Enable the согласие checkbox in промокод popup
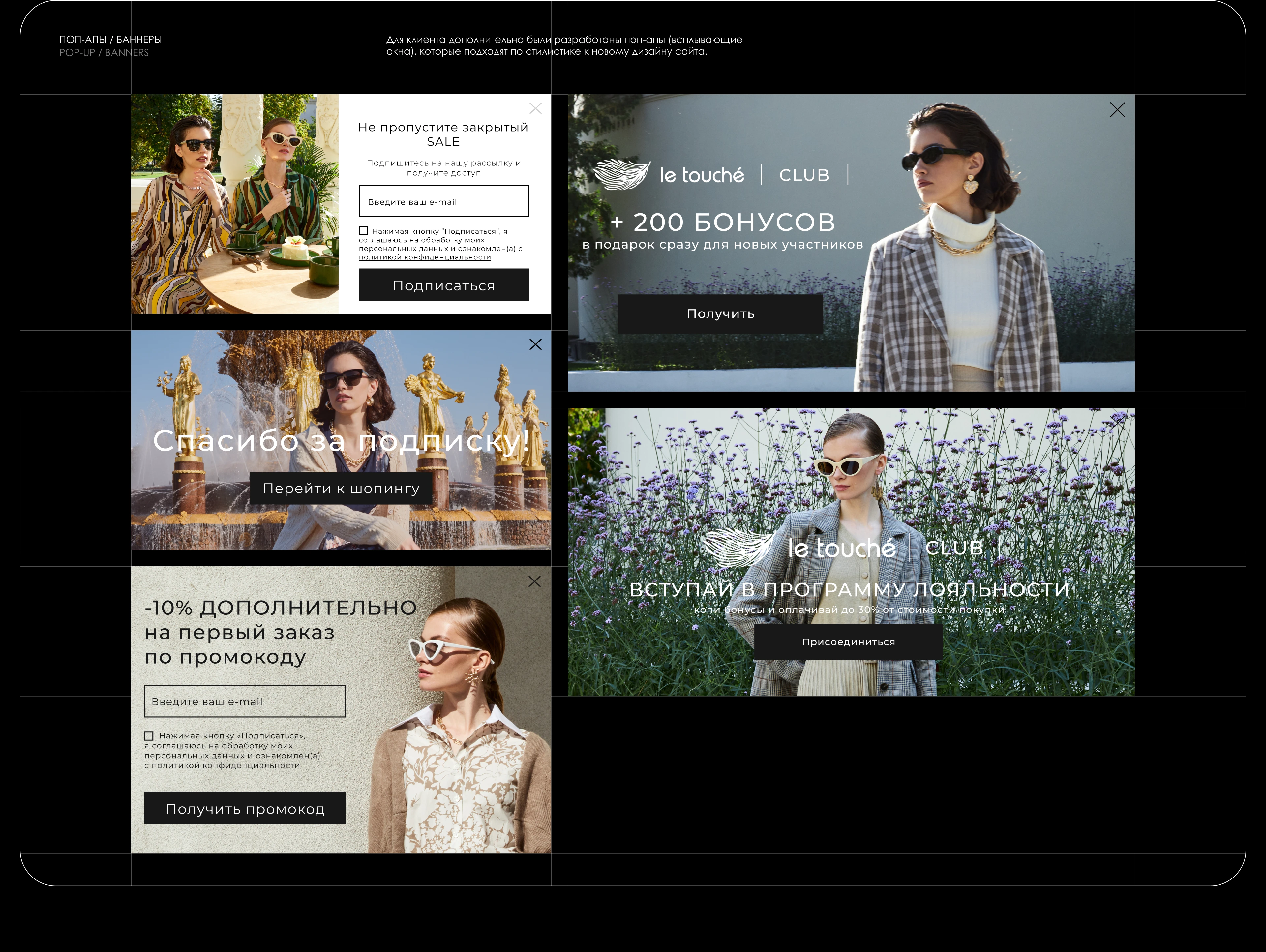Viewport: 1266px width, 952px height. point(149,736)
